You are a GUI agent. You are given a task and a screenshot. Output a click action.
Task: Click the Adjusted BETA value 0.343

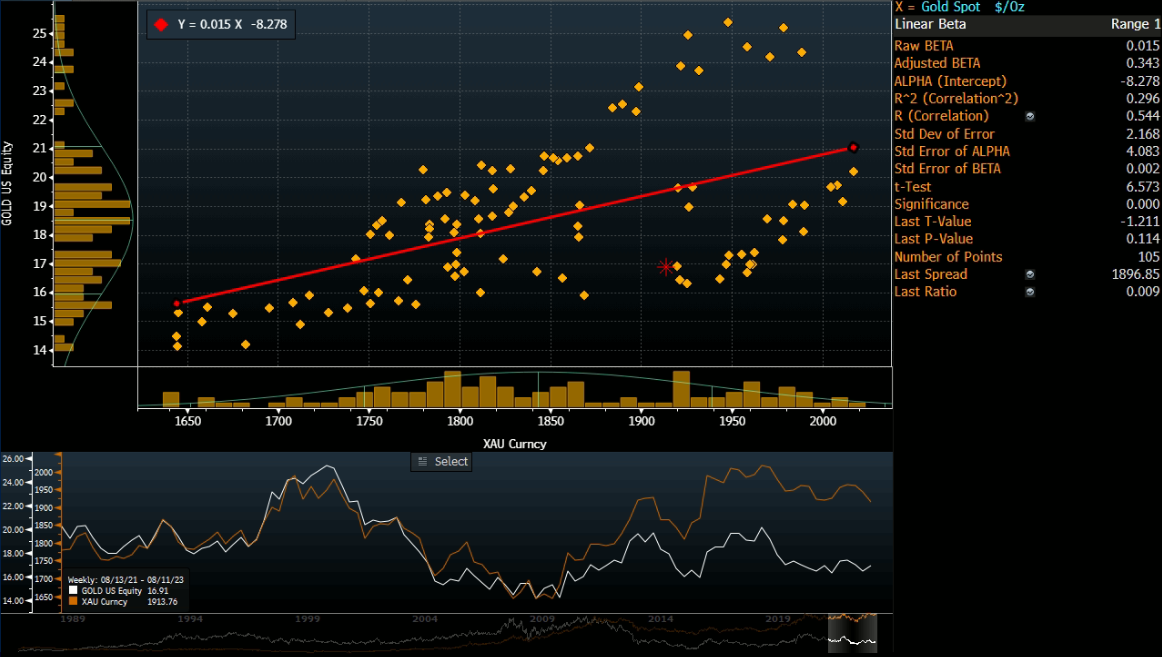pyautogui.click(x=1143, y=64)
